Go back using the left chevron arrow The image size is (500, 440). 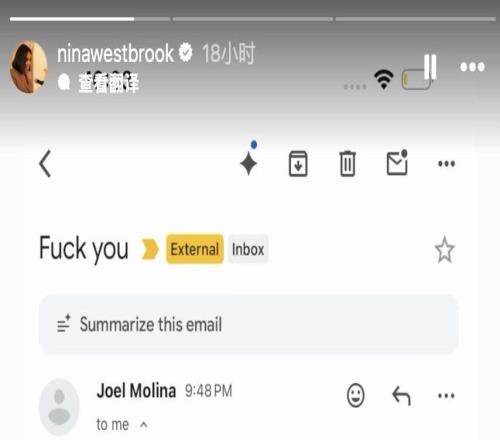(45, 163)
